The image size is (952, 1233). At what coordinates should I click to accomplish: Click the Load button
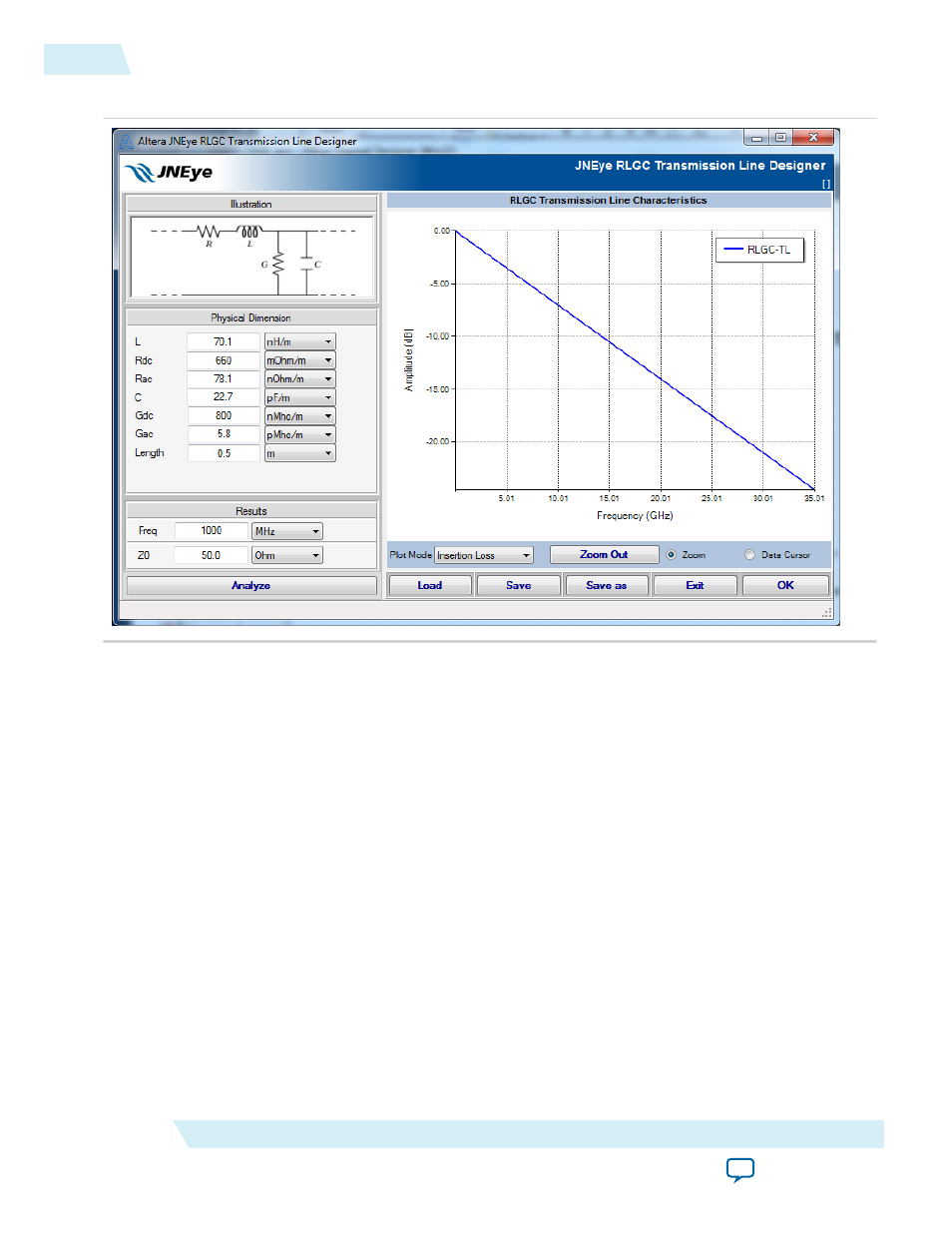(x=429, y=586)
